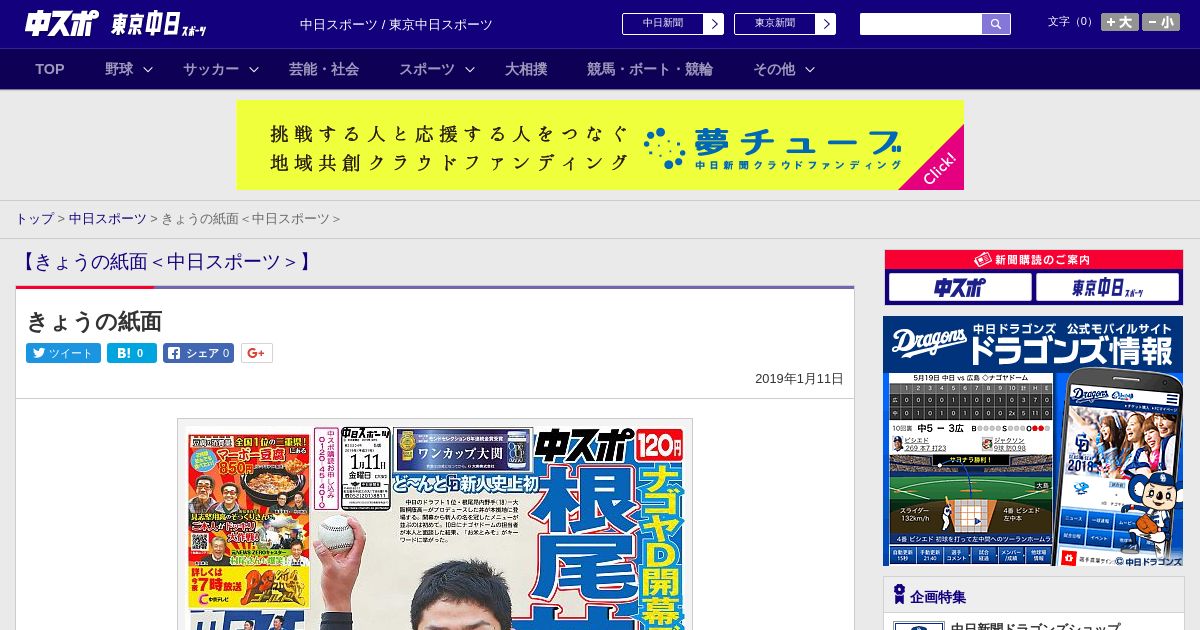Image resolution: width=1200 pixels, height=630 pixels.
Task: Click the Chunichi Sports logo in header
Action: tap(62, 24)
